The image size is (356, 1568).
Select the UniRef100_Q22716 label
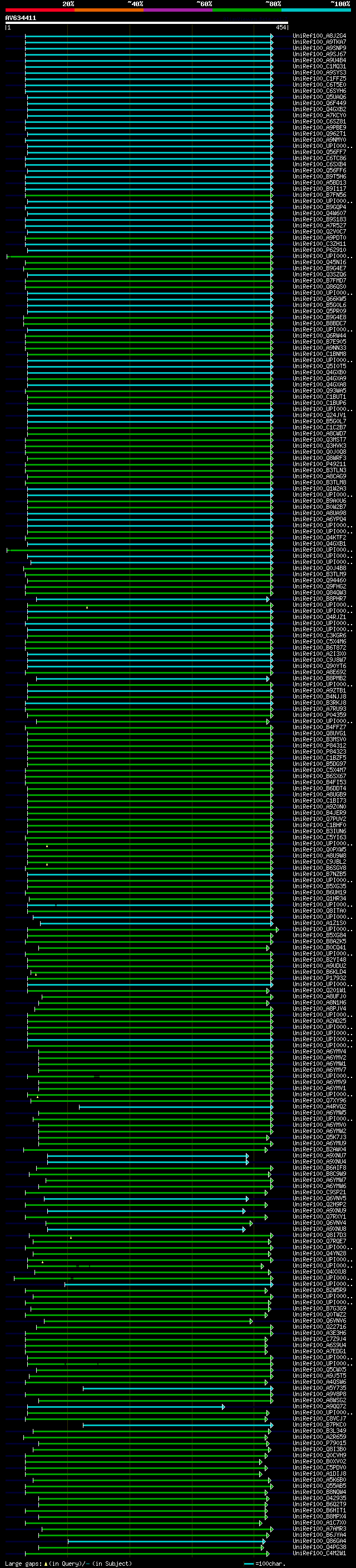319,1327
